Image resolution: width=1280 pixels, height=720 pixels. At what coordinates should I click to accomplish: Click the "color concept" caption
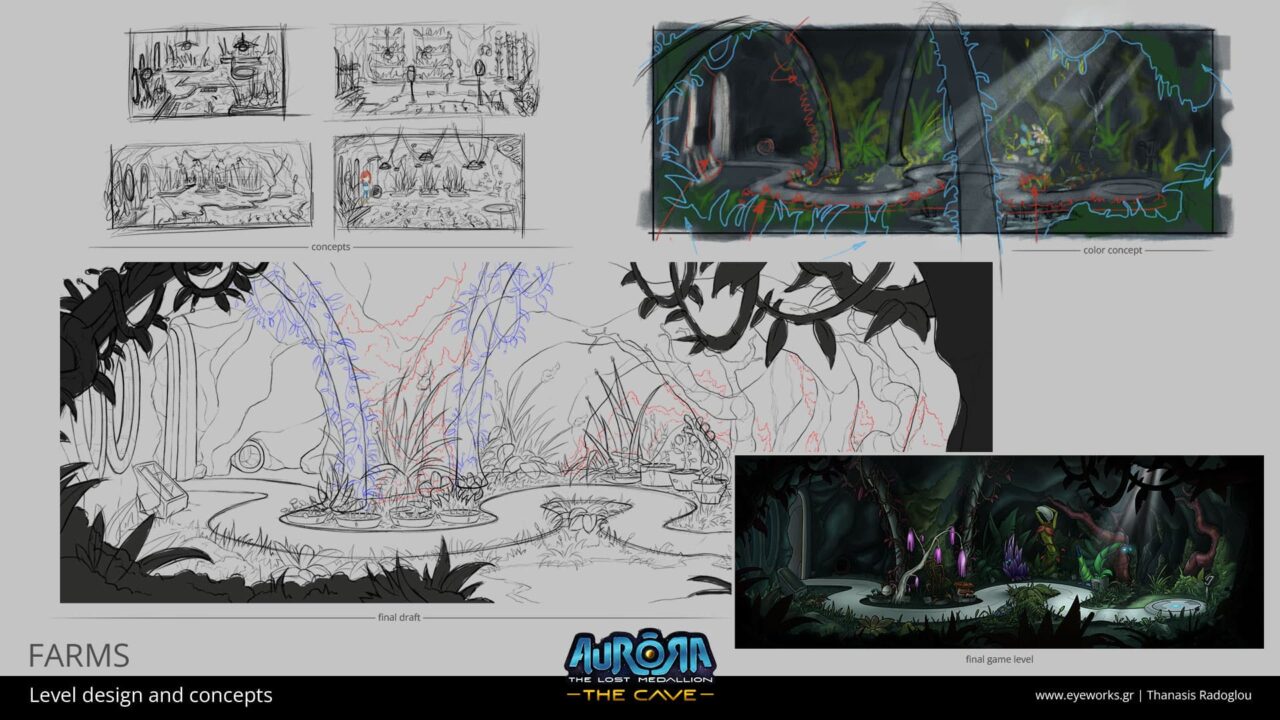coord(1113,250)
